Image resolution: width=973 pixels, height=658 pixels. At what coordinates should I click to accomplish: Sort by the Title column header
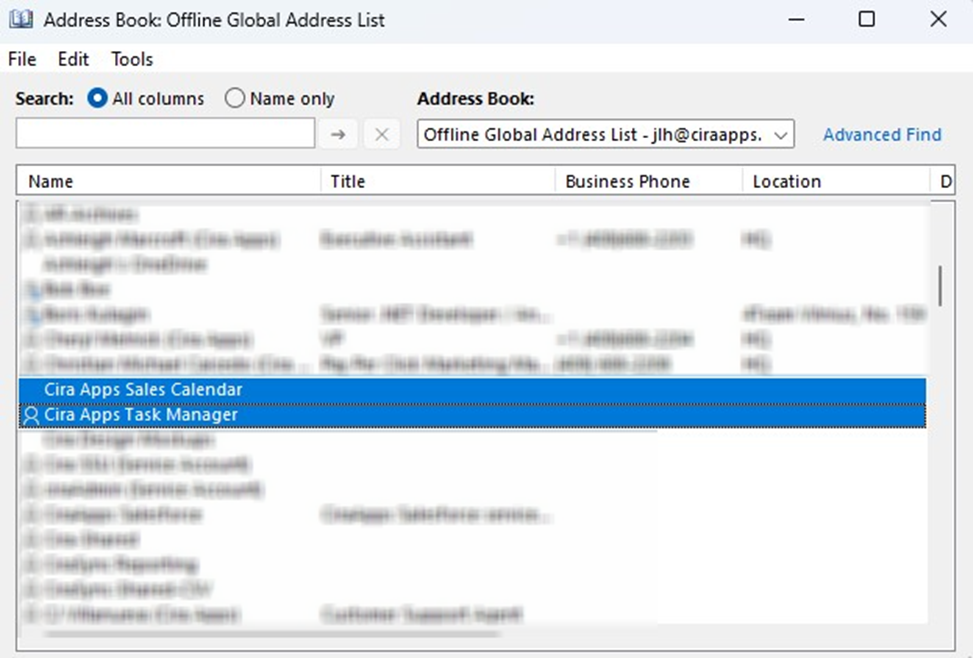pyautogui.click(x=438, y=181)
